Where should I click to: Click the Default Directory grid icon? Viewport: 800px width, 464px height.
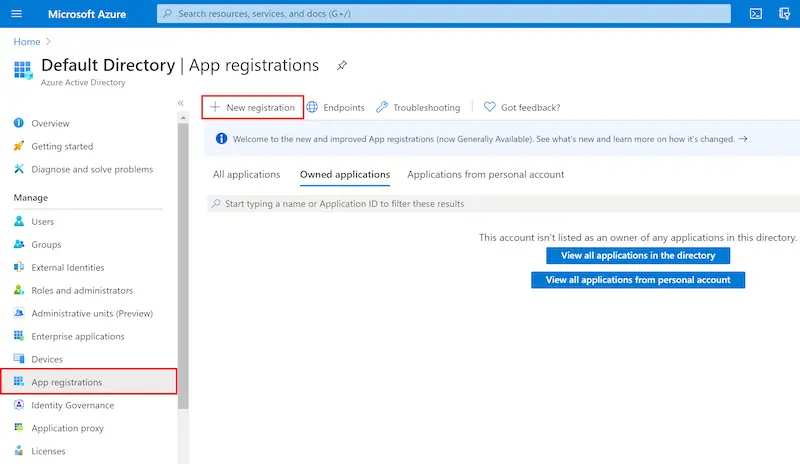[23, 70]
